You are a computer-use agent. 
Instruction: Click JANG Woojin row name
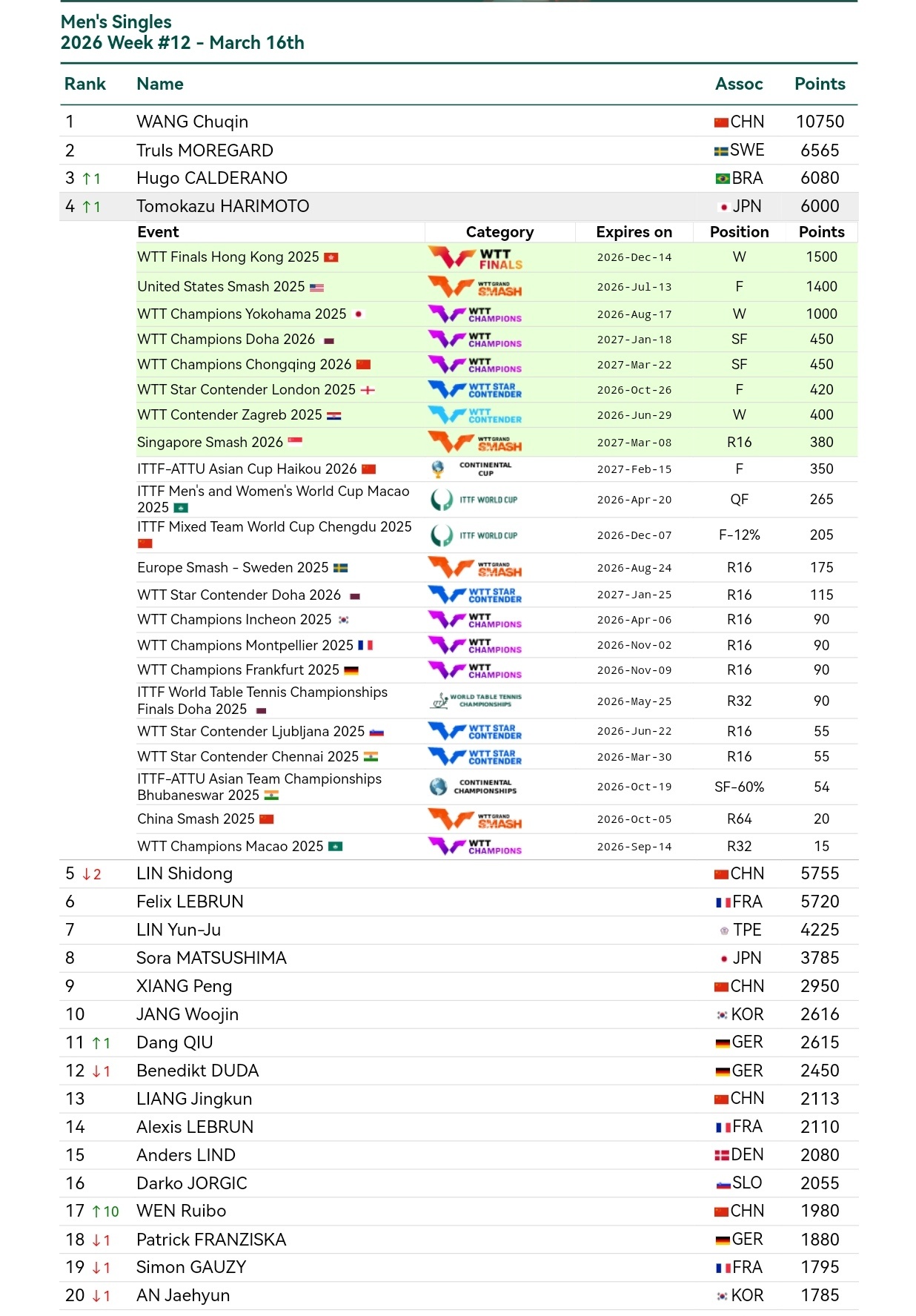pyautogui.click(x=187, y=1015)
